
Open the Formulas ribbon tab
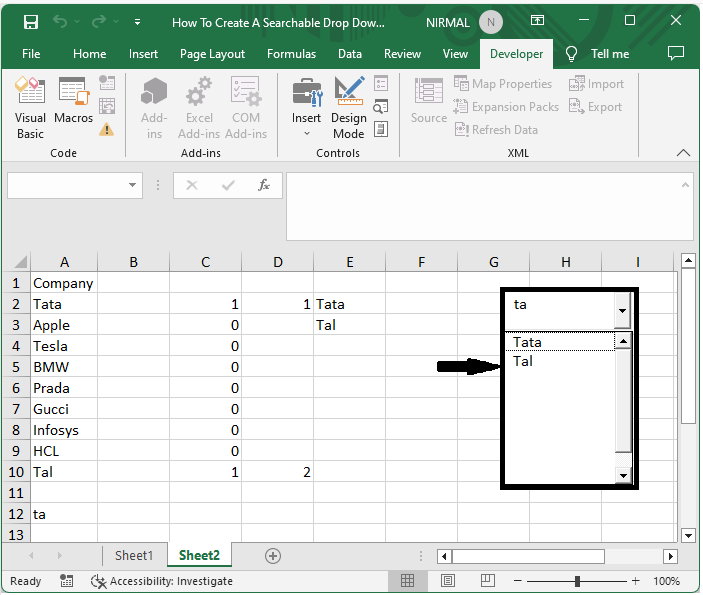click(291, 54)
